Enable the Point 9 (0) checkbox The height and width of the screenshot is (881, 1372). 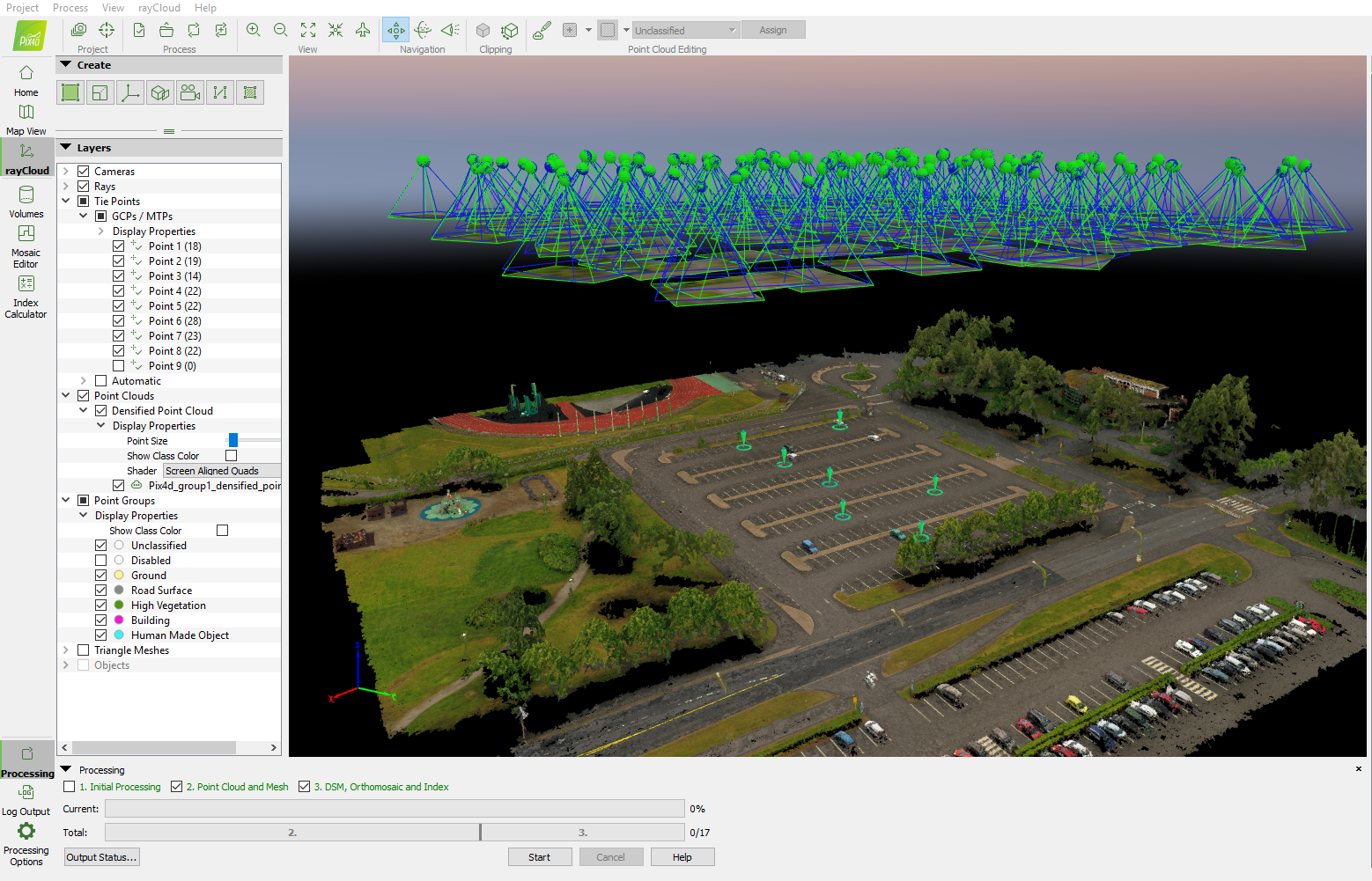point(118,366)
